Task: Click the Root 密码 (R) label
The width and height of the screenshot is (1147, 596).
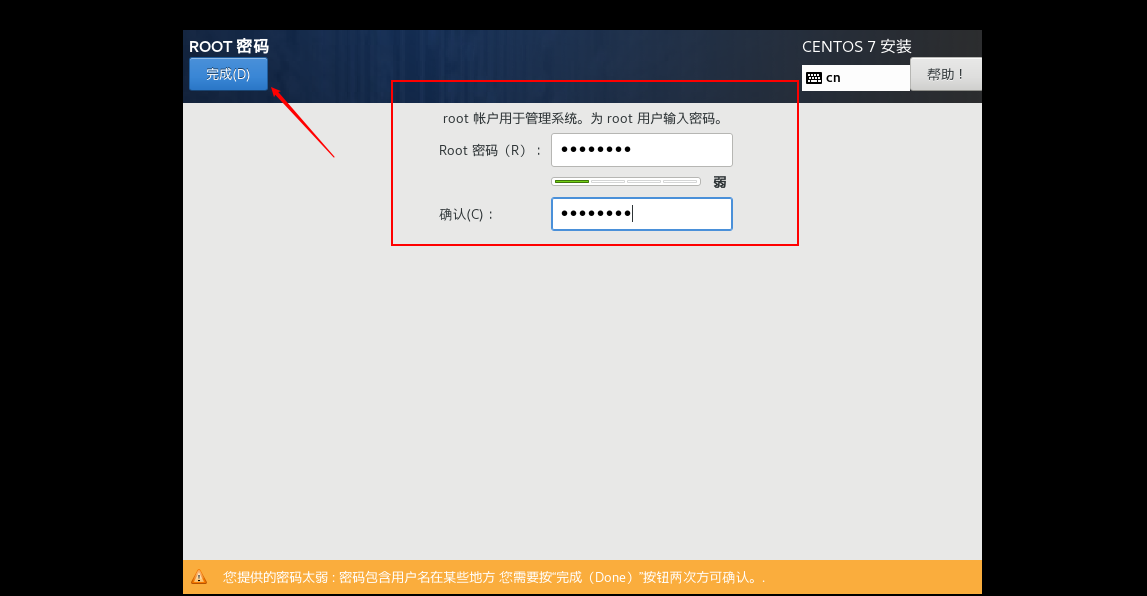Action: (x=489, y=151)
